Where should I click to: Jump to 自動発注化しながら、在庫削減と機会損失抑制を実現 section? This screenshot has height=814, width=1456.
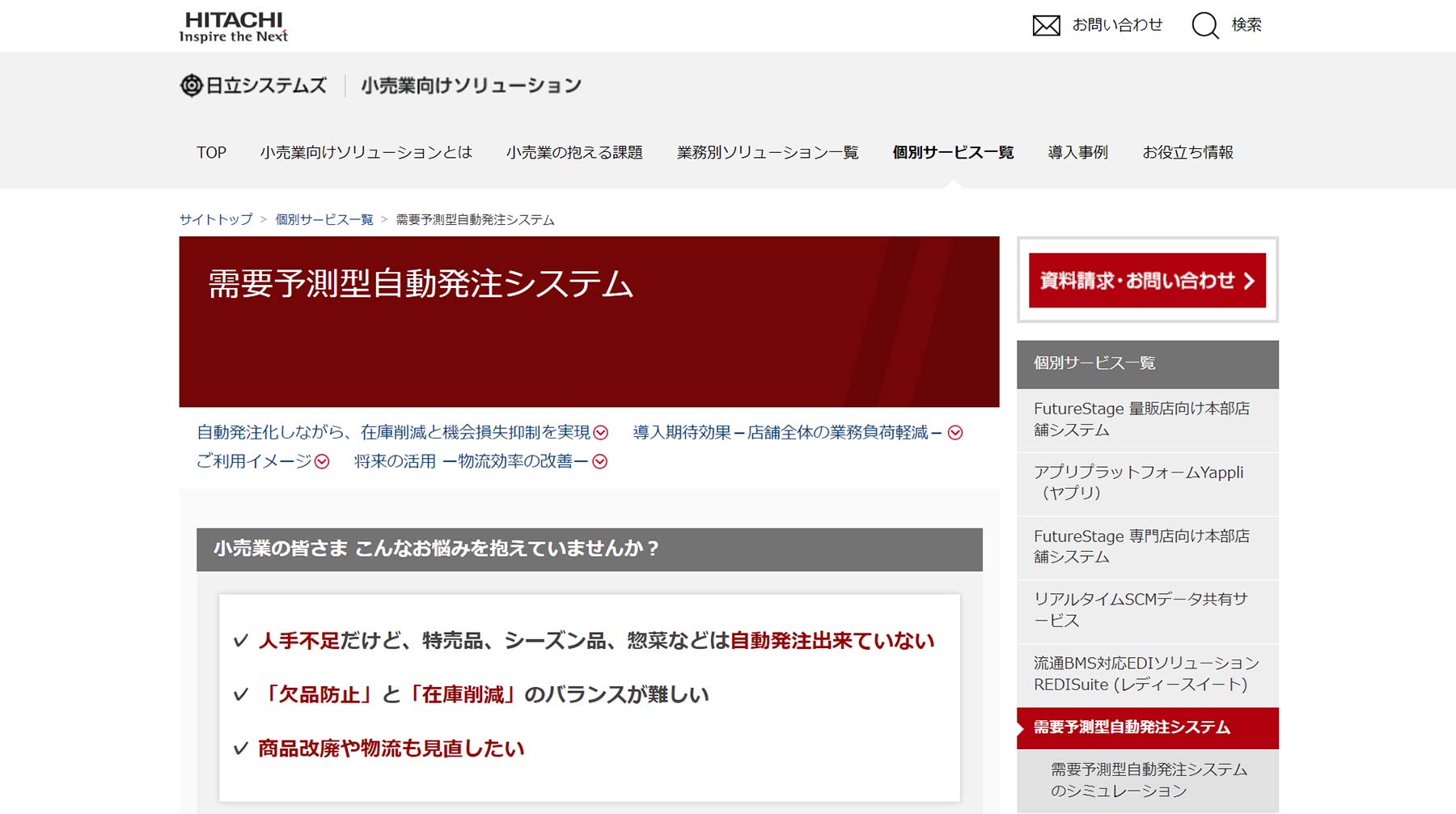point(393,432)
